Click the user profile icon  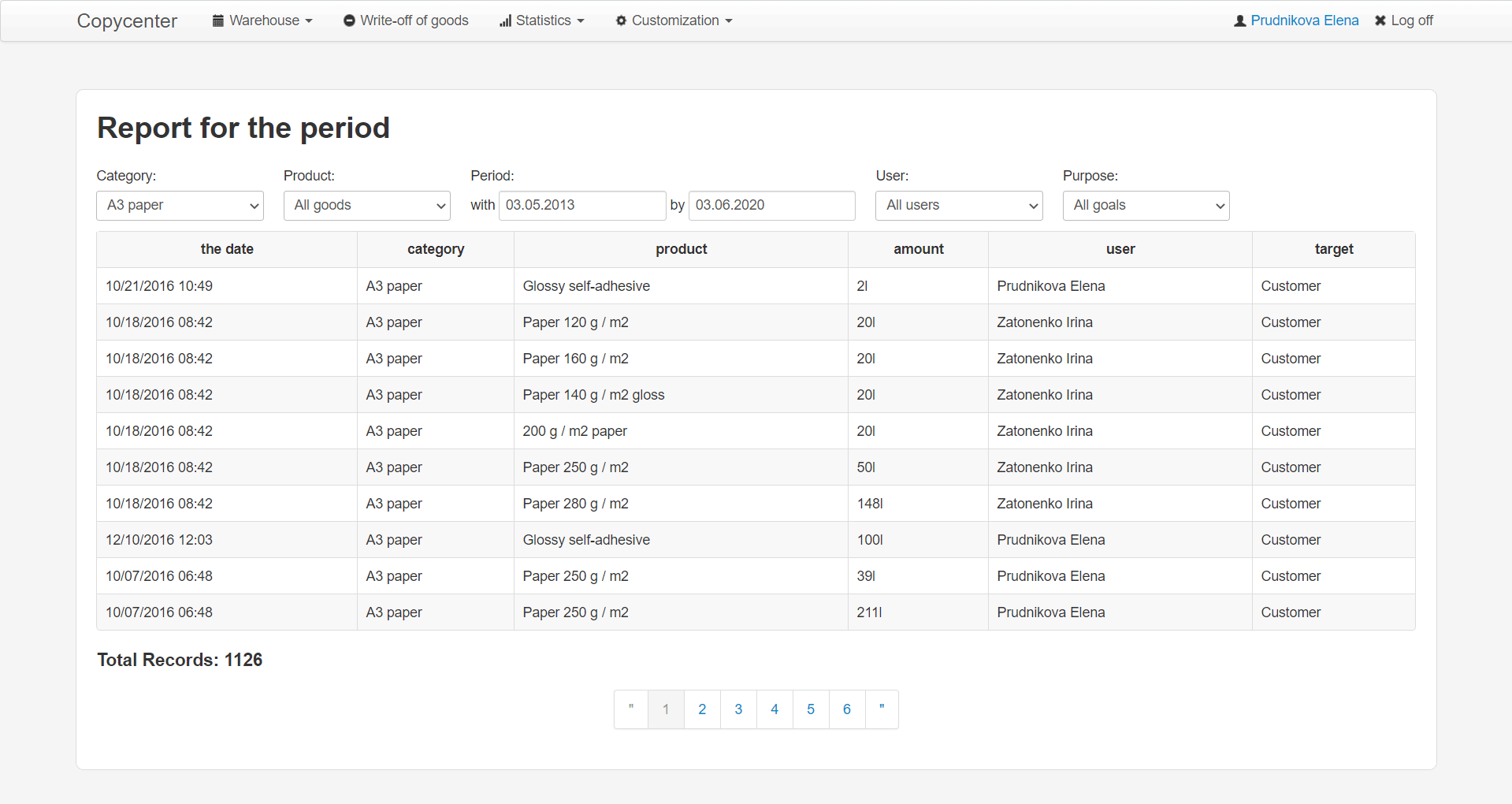pyautogui.click(x=1240, y=20)
